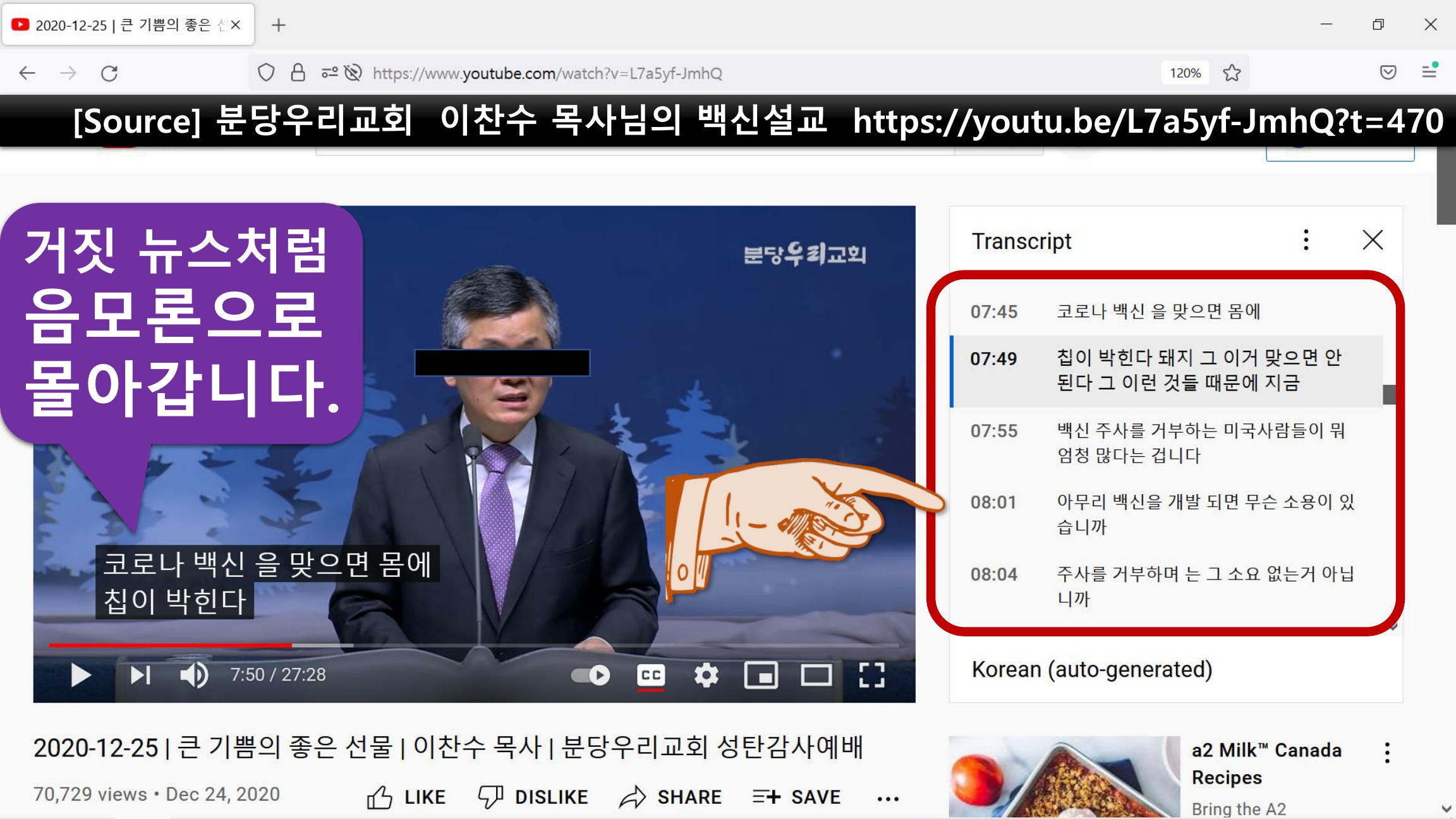The width and height of the screenshot is (1456, 819).
Task: Select the highlighted 07:49 transcript line
Action: 1166,370
